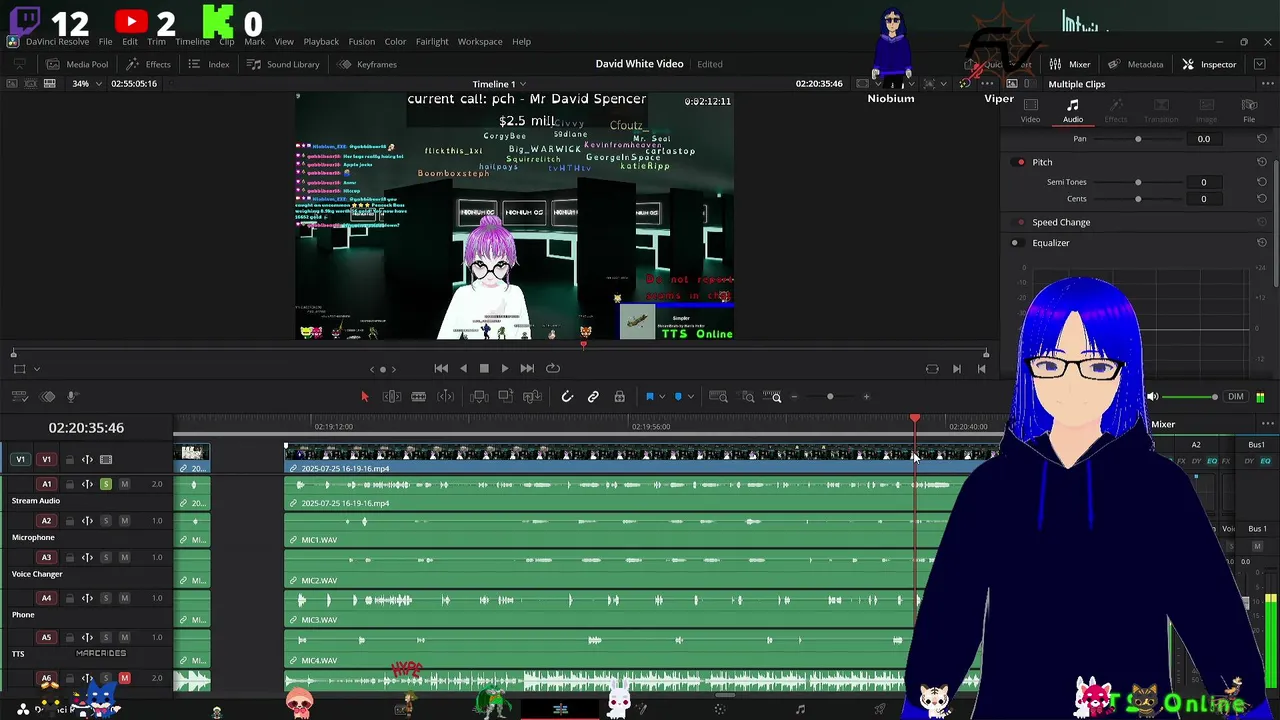Switch to the File tab in Inspector
Viewport: 1280px width, 720px height.
pos(1249,111)
